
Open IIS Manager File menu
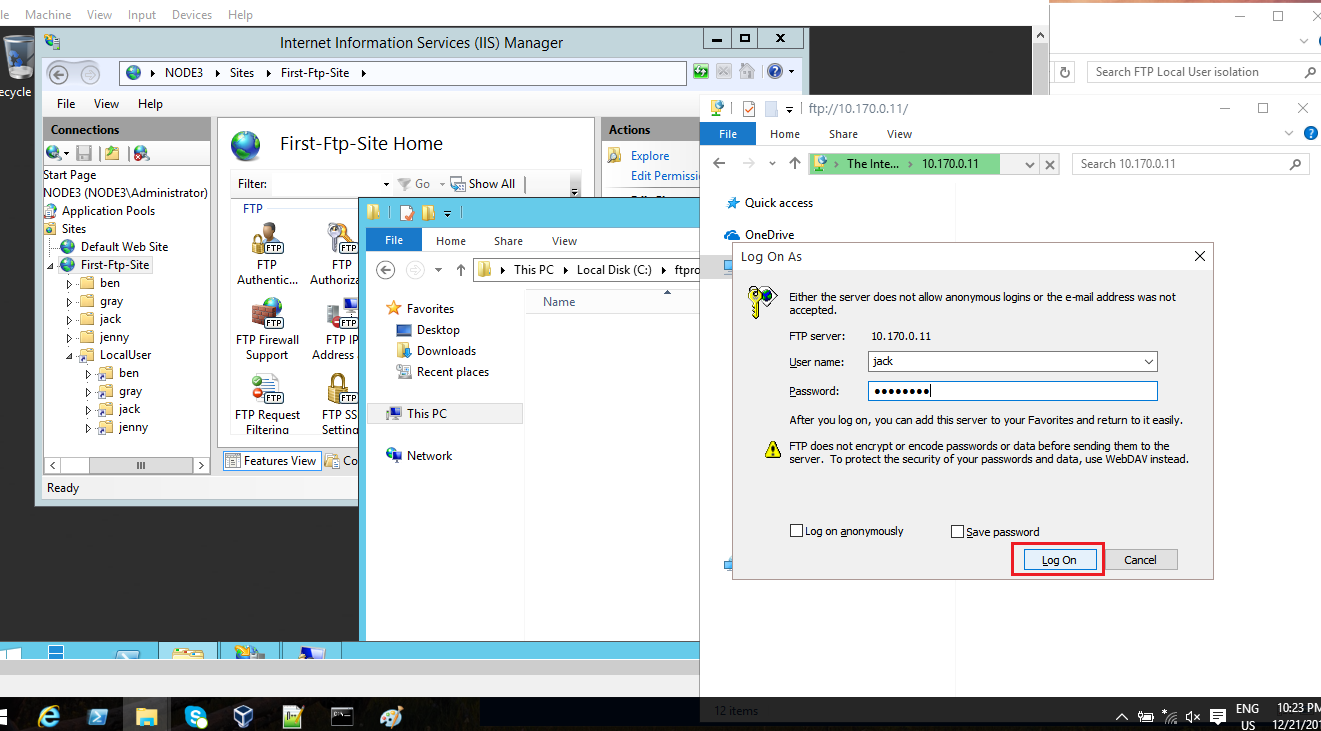(66, 104)
